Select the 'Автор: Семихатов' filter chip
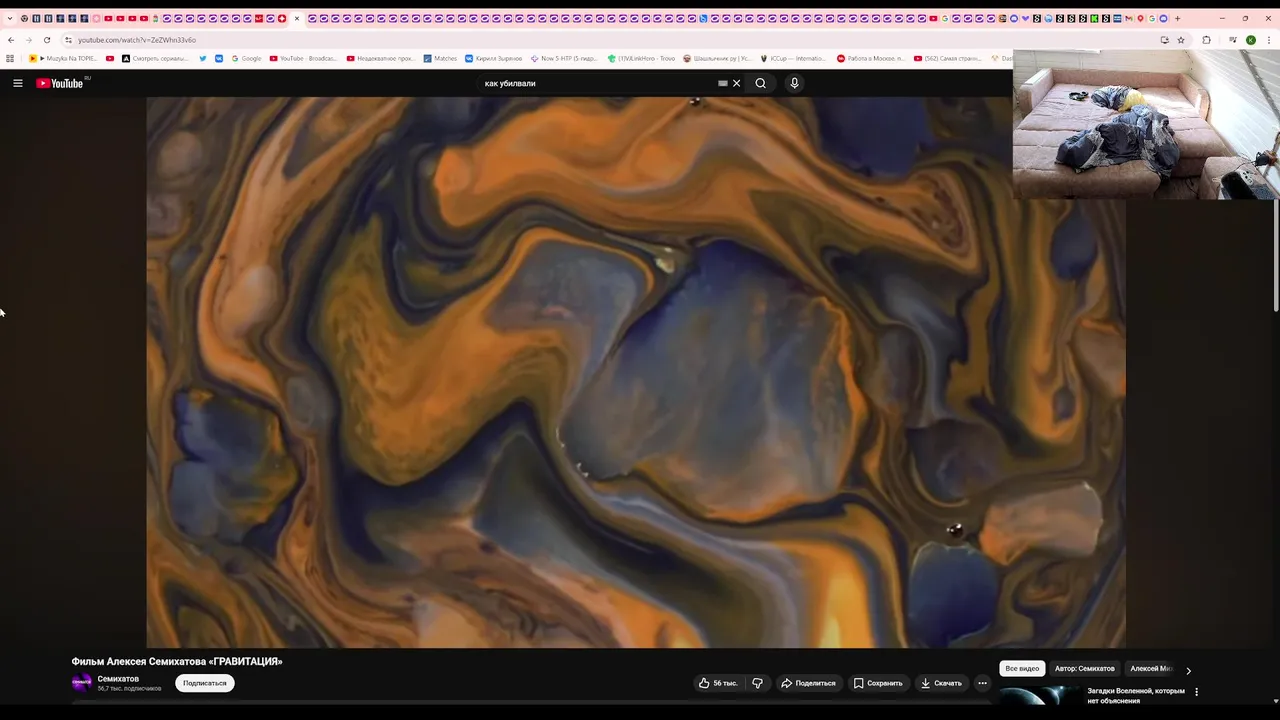1280x720 pixels. [1084, 668]
